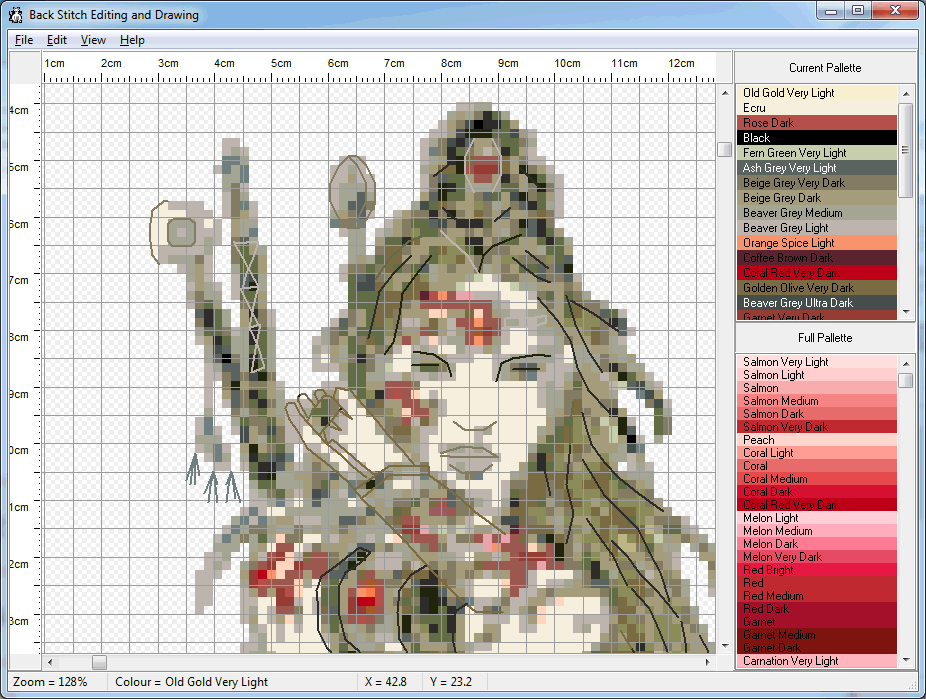926x699 pixels.
Task: Click canvas horizontal scroll right arrow
Action: click(707, 662)
